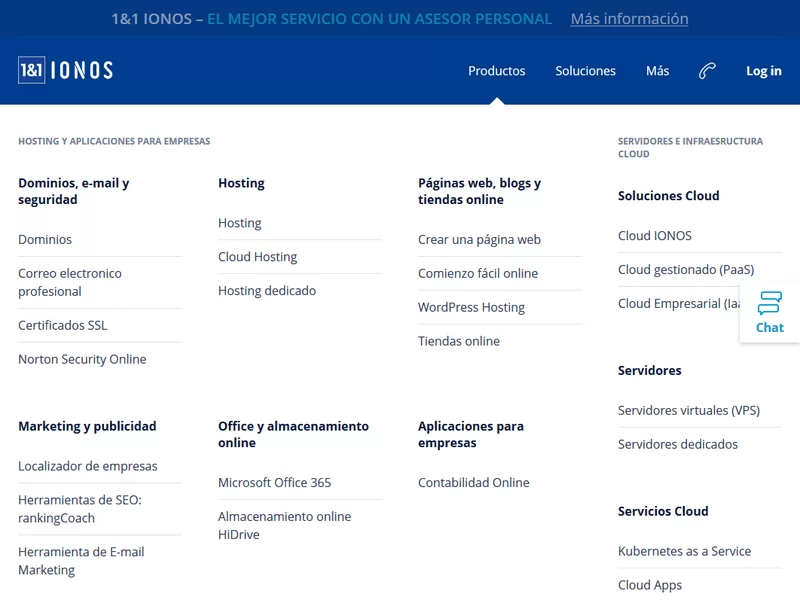Open Herramienta de E-mail Marketing
This screenshot has height=600, width=800.
coord(81,561)
